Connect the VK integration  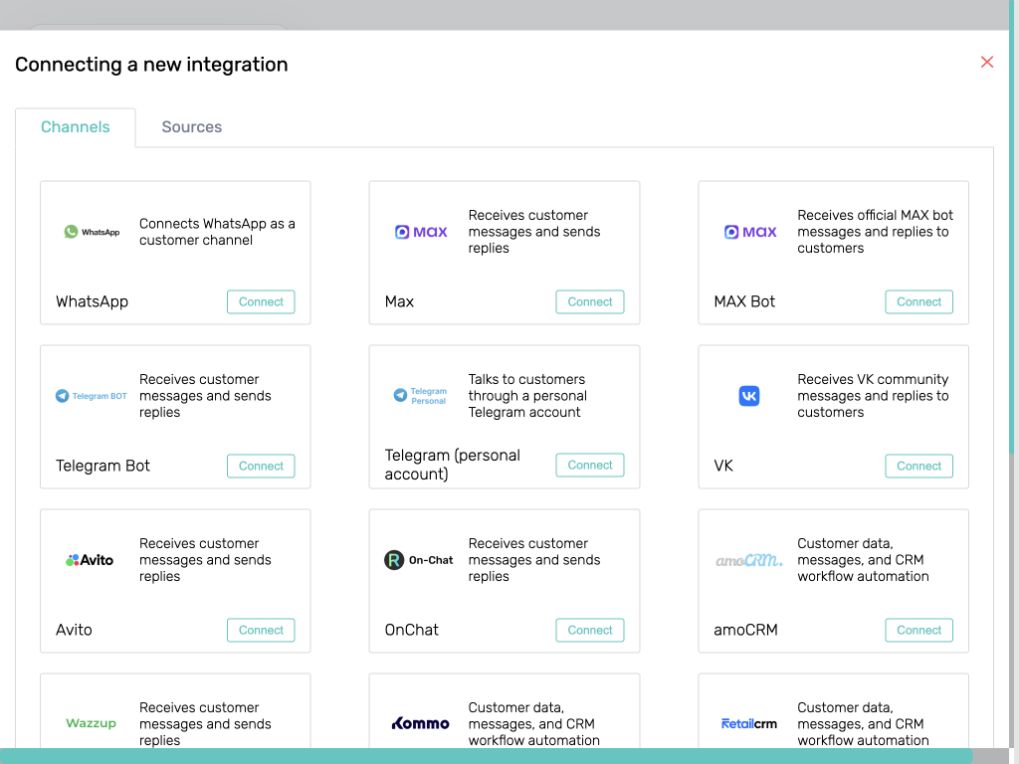point(918,466)
